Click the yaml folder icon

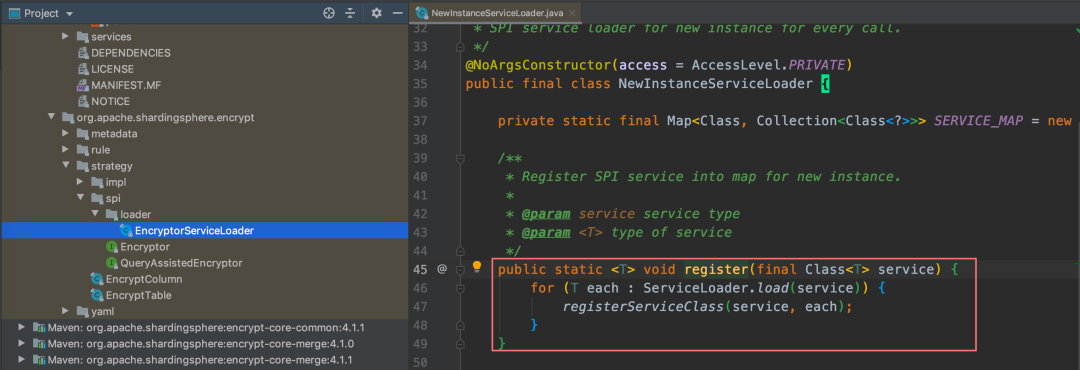[x=83, y=311]
